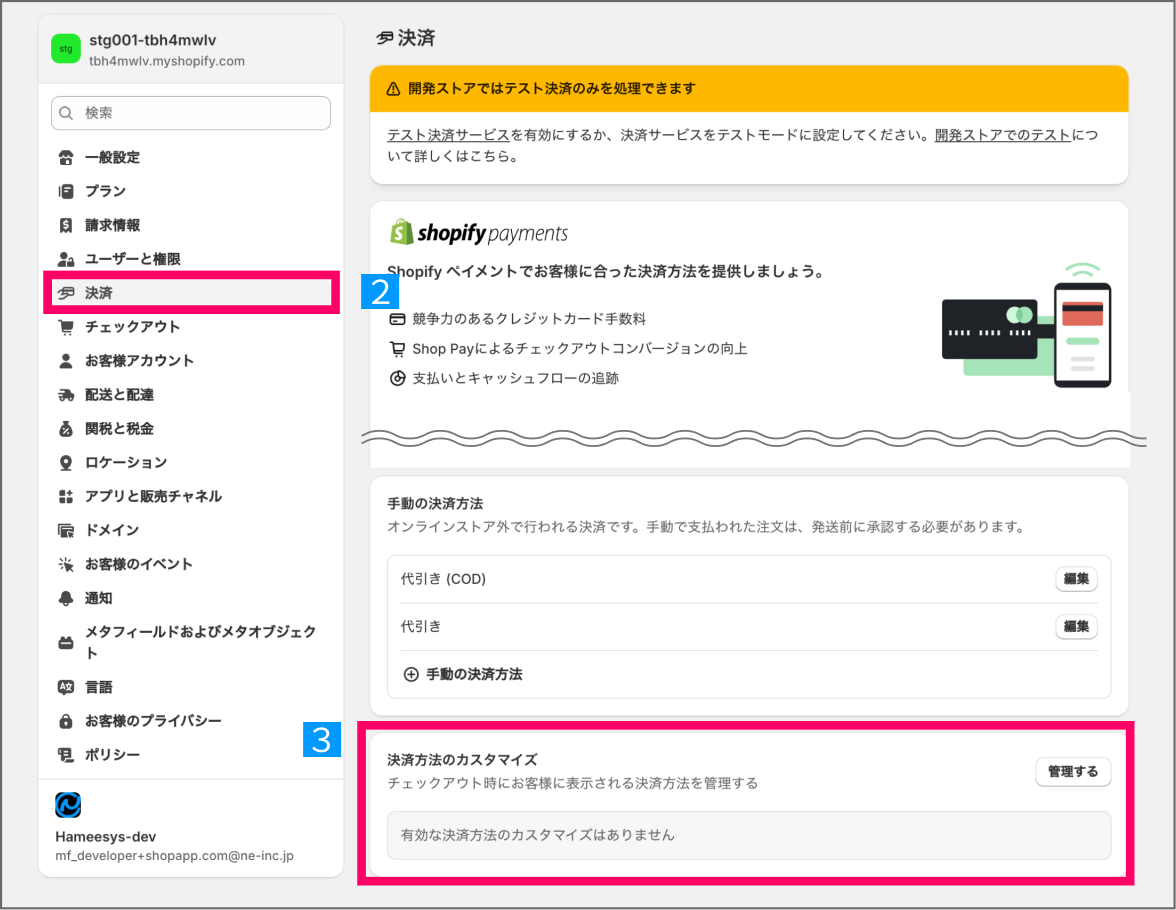Click 編集 button for 代引き (COD)

point(1076,579)
